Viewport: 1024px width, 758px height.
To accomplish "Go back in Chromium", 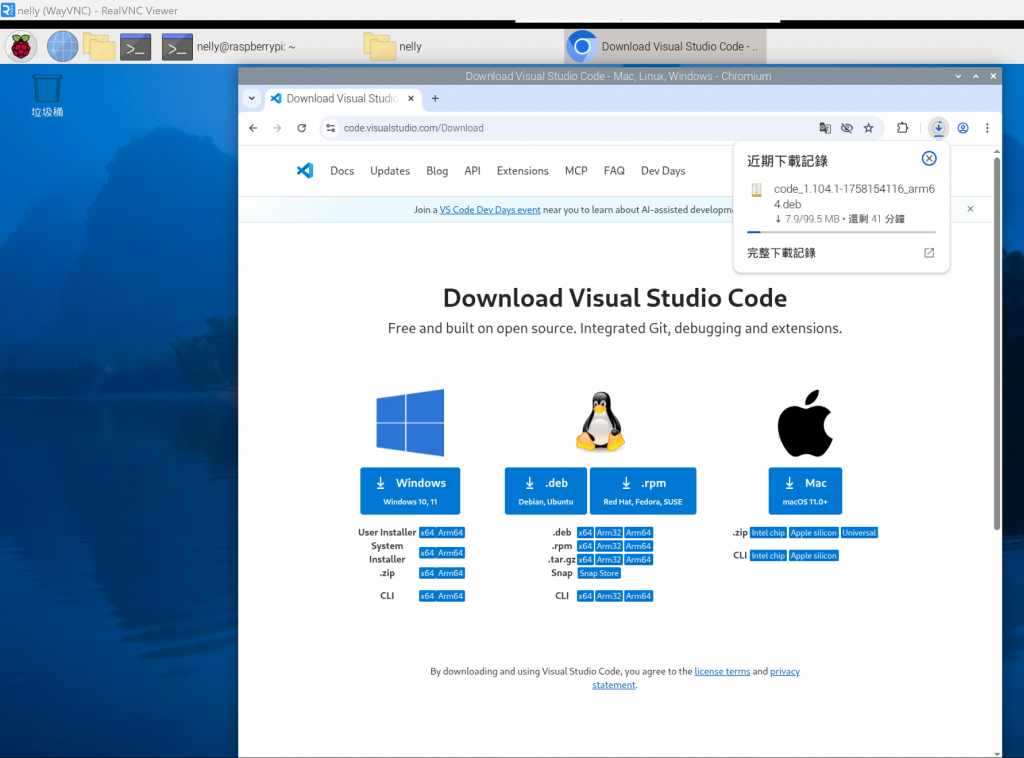I will pyautogui.click(x=253, y=128).
